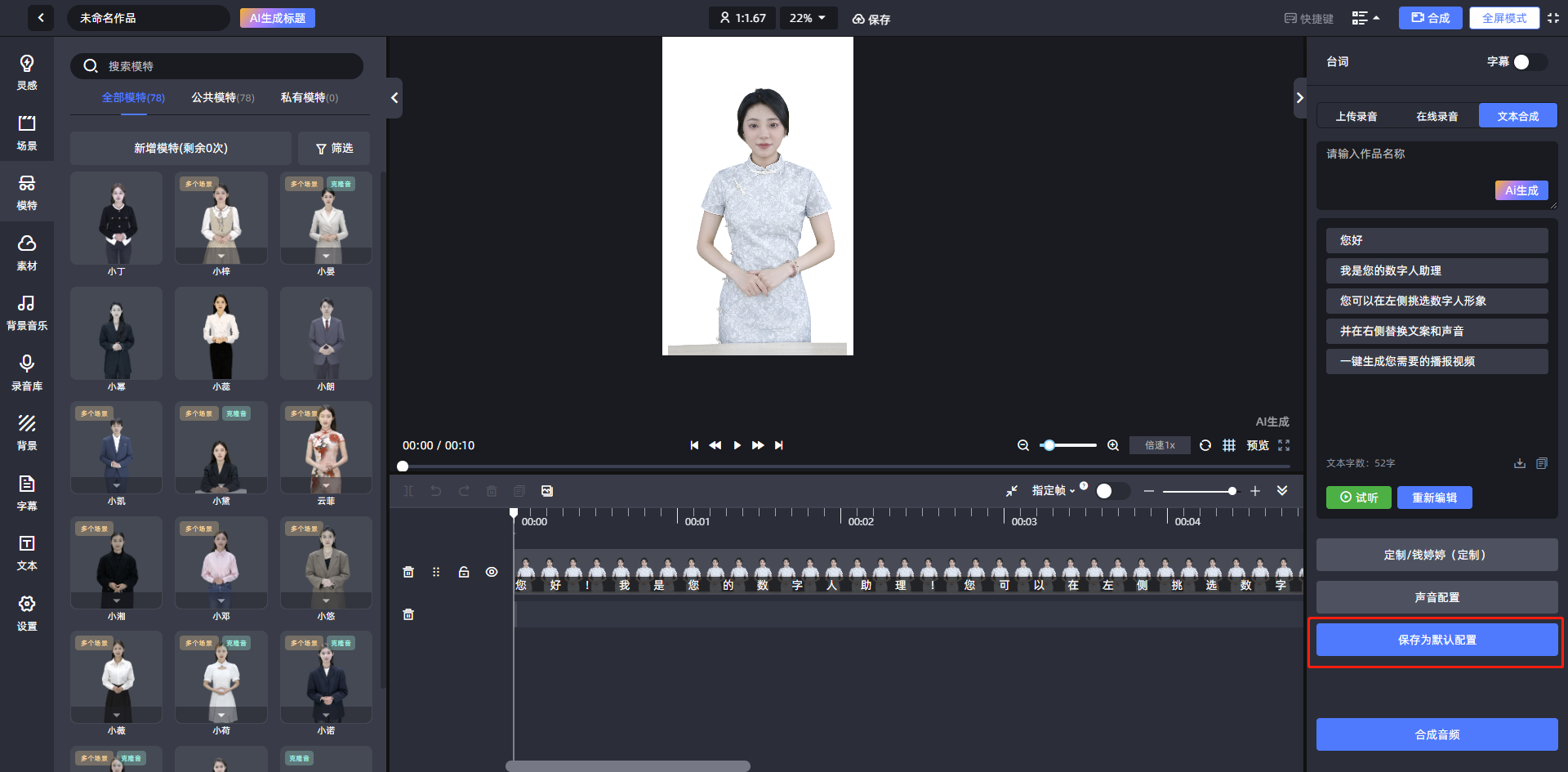Download the script text using download icon
Viewport: 1568px width, 772px height.
pyautogui.click(x=1520, y=463)
